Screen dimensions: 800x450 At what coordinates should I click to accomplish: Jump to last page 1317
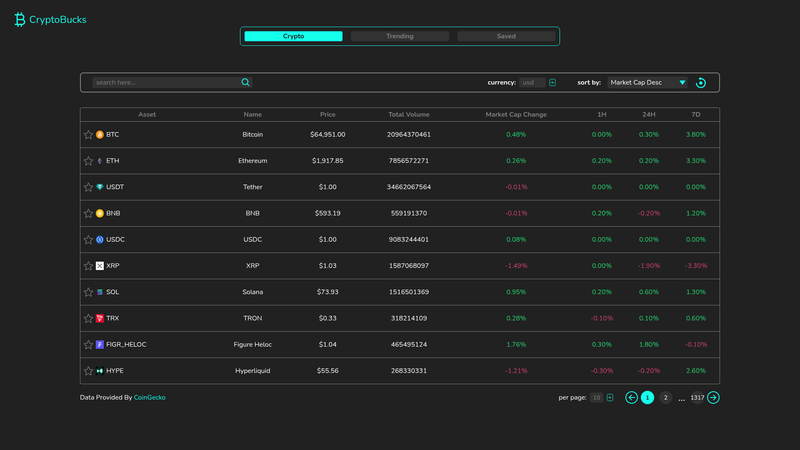[x=697, y=397]
